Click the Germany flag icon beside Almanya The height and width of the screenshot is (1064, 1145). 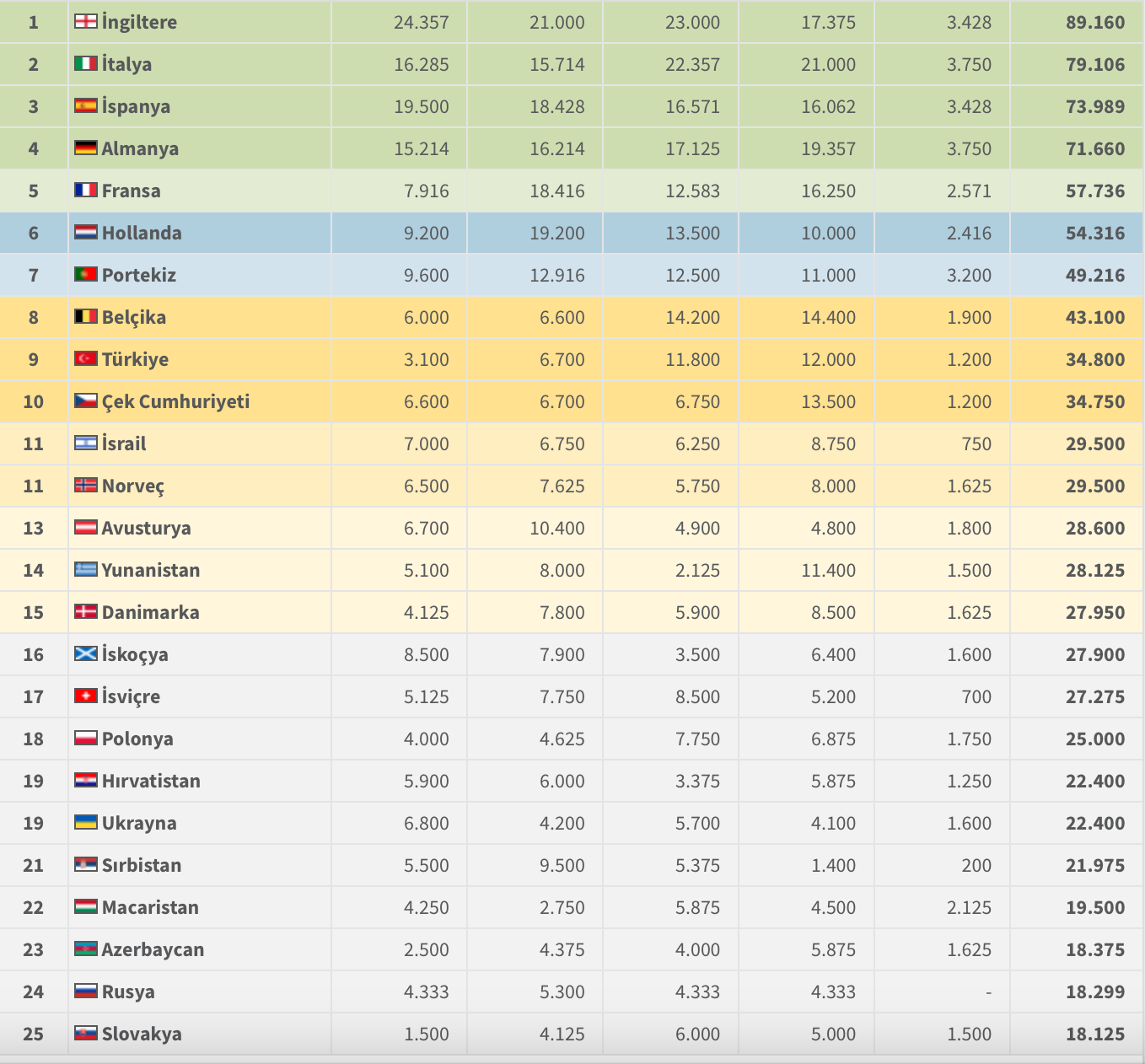tap(85, 147)
